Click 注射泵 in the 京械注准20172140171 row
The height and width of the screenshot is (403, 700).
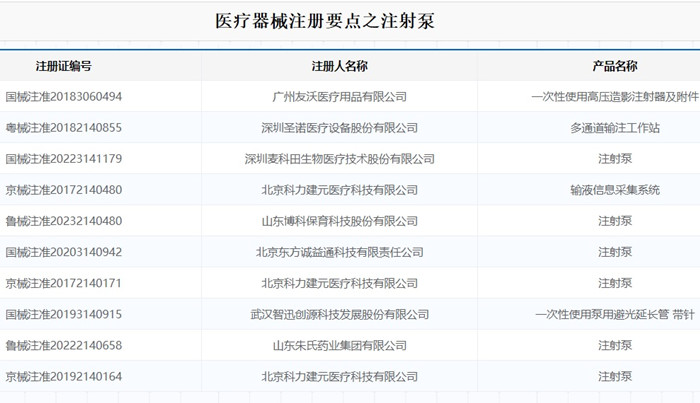[615, 283]
